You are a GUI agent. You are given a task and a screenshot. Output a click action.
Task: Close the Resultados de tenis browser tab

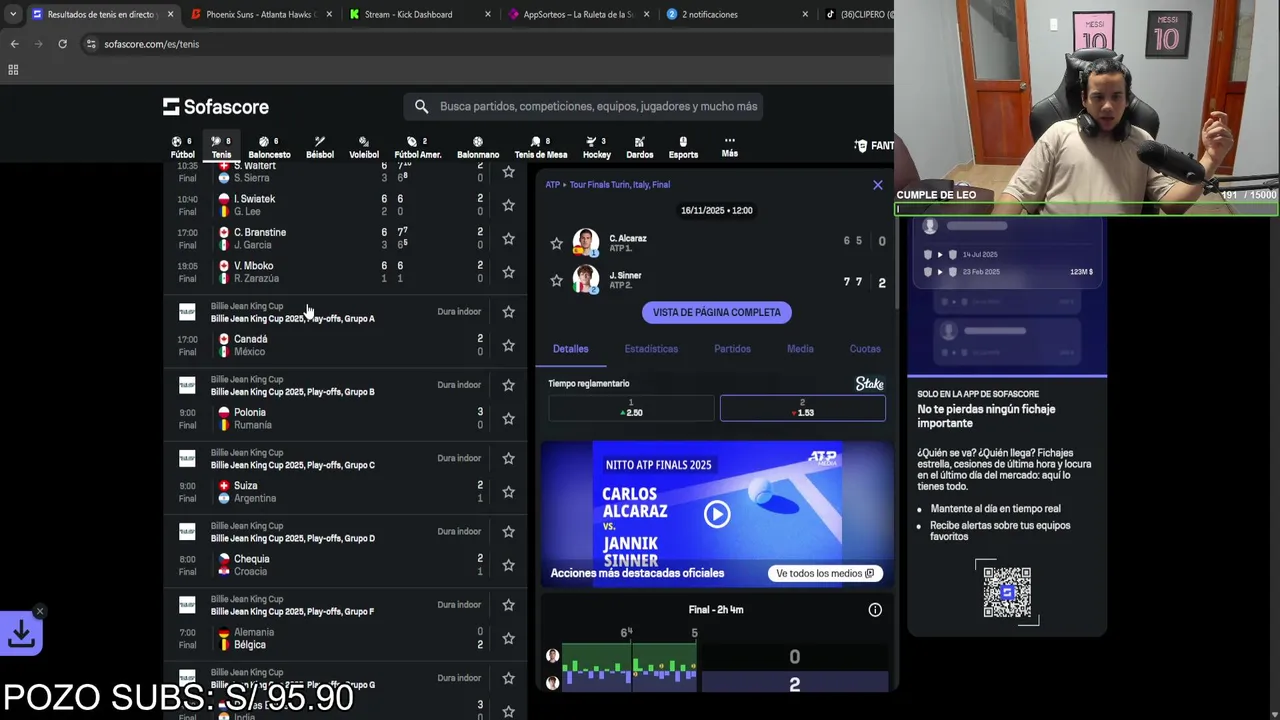[170, 14]
